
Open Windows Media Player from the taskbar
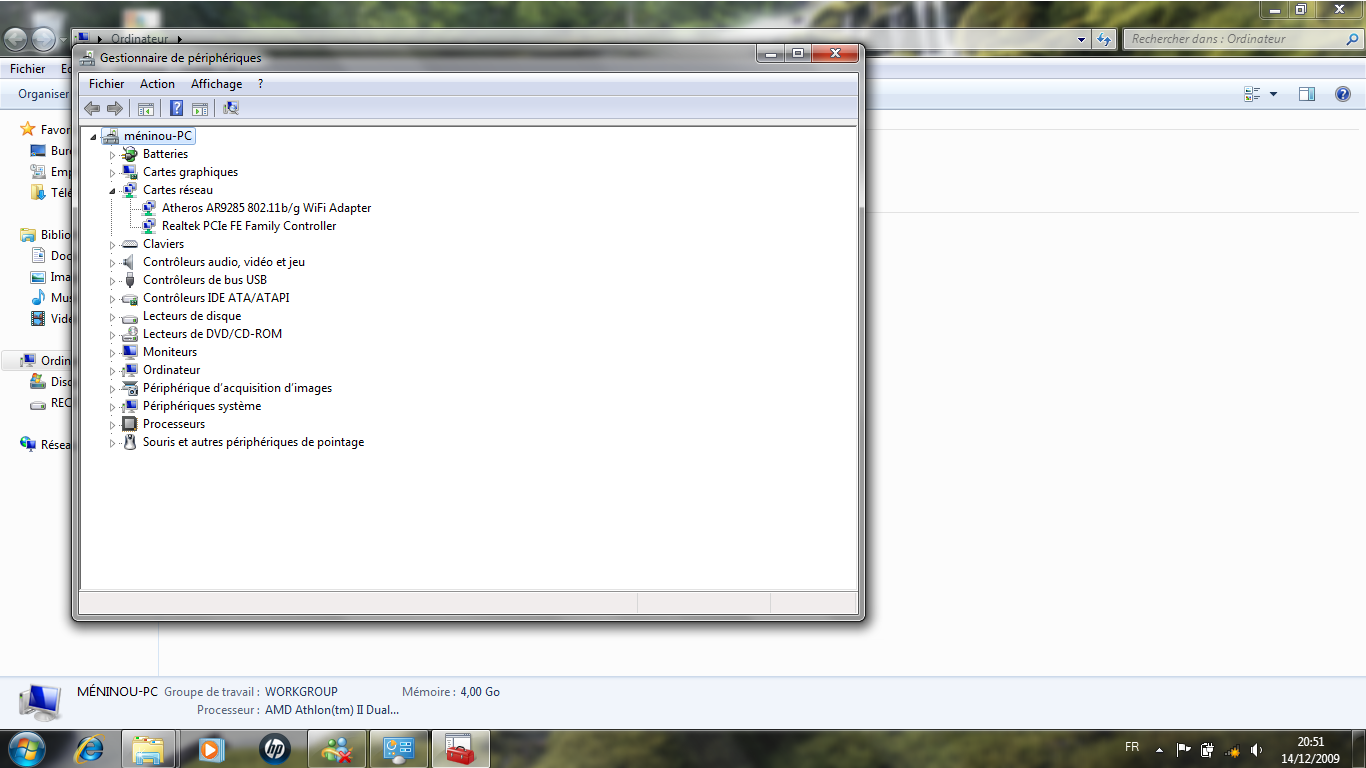[x=211, y=748]
